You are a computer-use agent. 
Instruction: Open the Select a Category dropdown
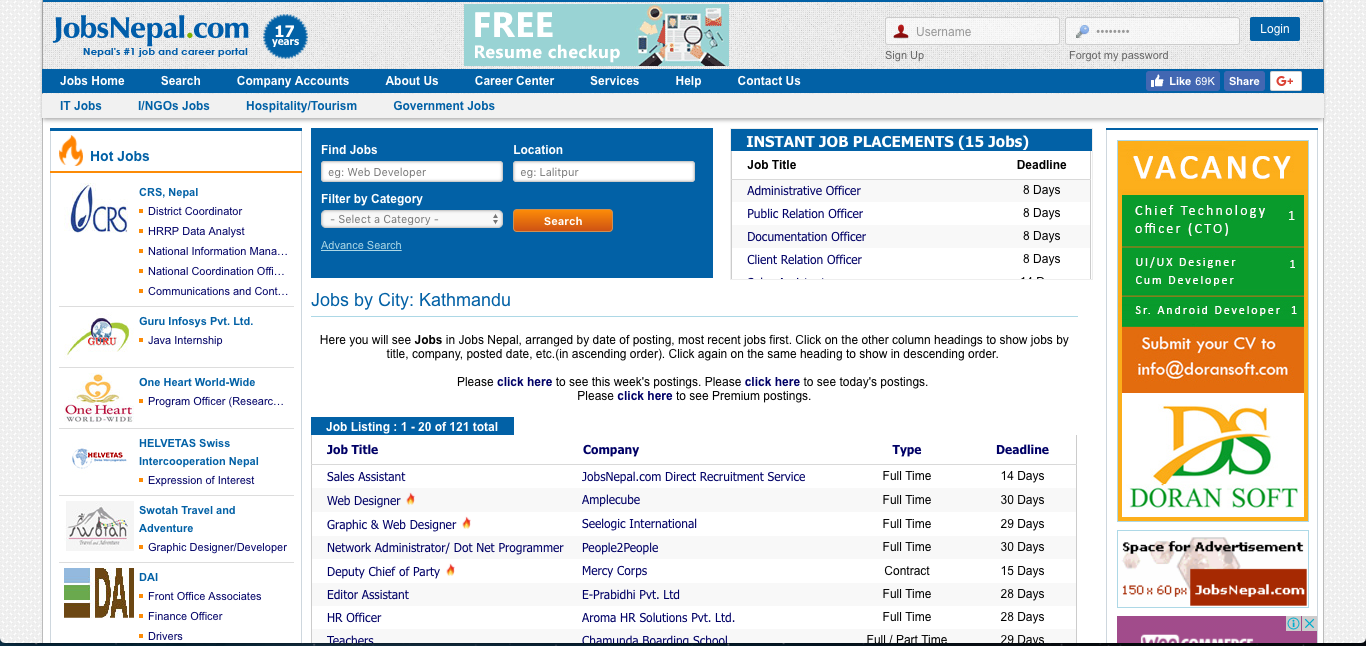click(x=412, y=219)
